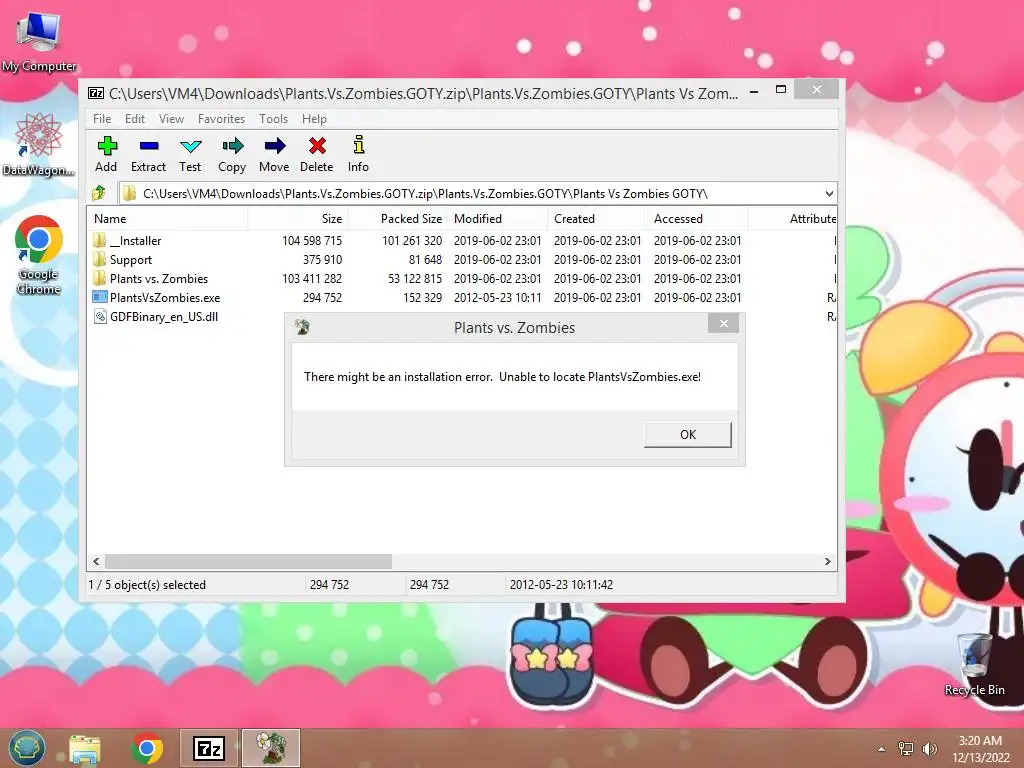Screen dimensions: 1024x768
Task: Sort by the Size column header
Action: (x=297, y=219)
